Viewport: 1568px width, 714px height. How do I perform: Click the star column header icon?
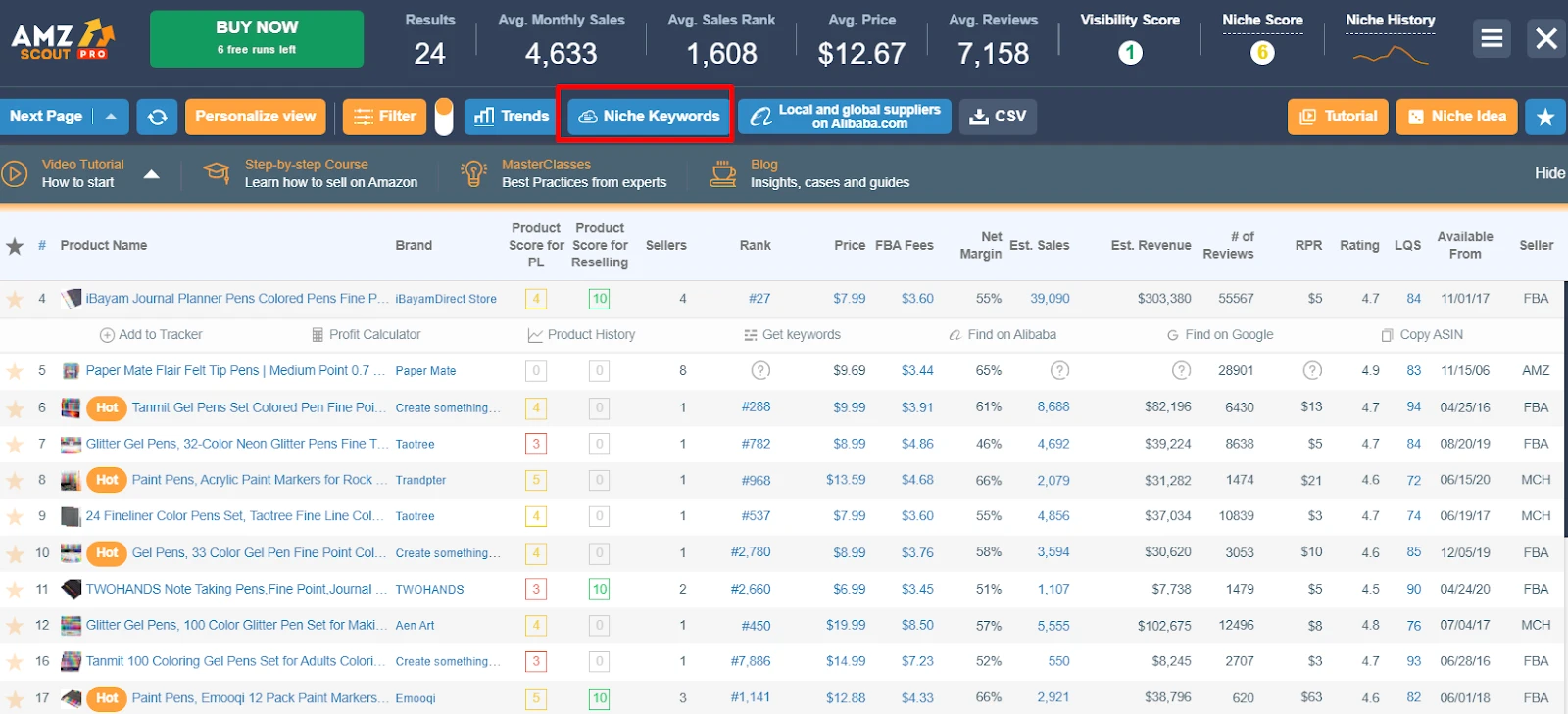[x=15, y=246]
